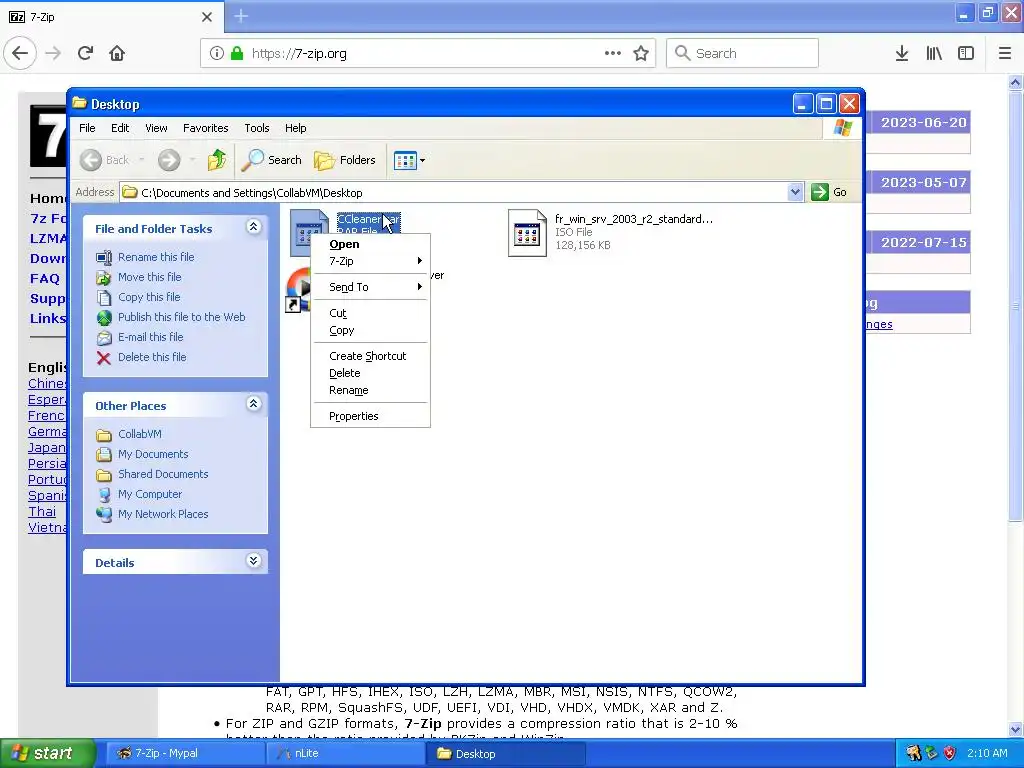
Task: Click Firefox Search box
Action: [742, 53]
